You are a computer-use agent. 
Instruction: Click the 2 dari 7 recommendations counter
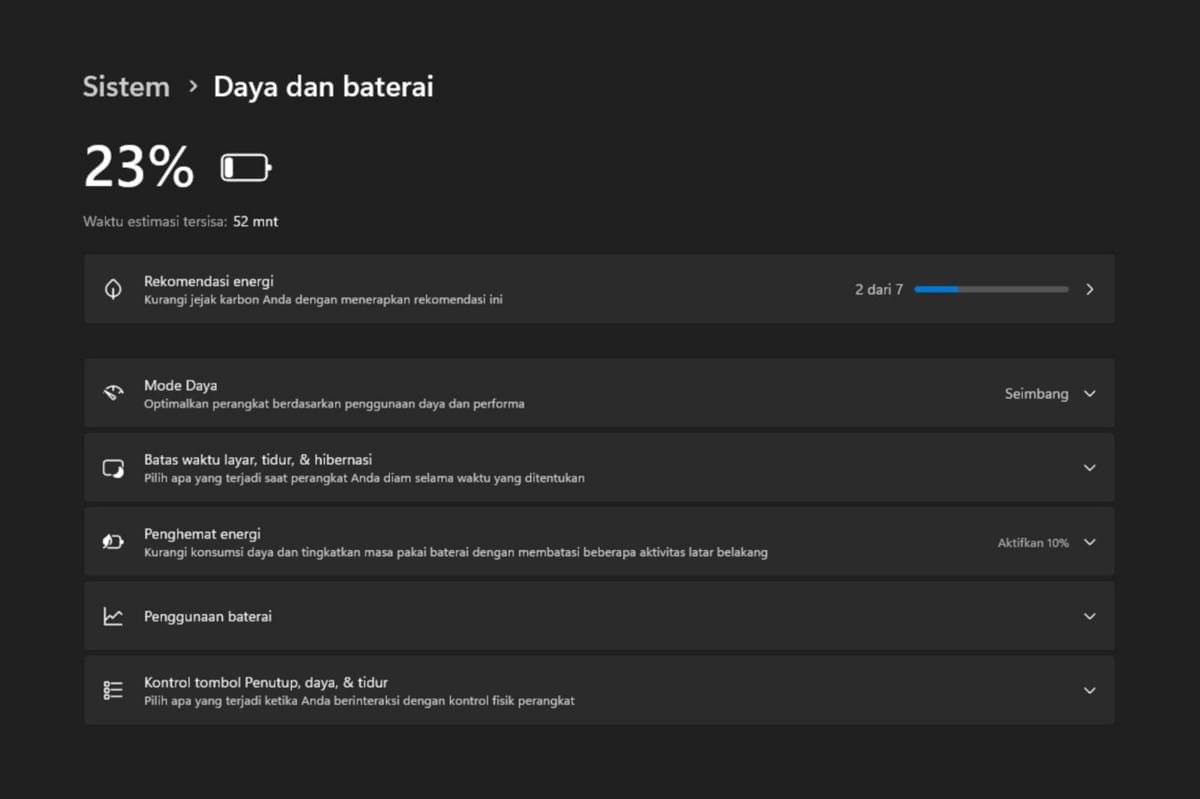click(878, 289)
